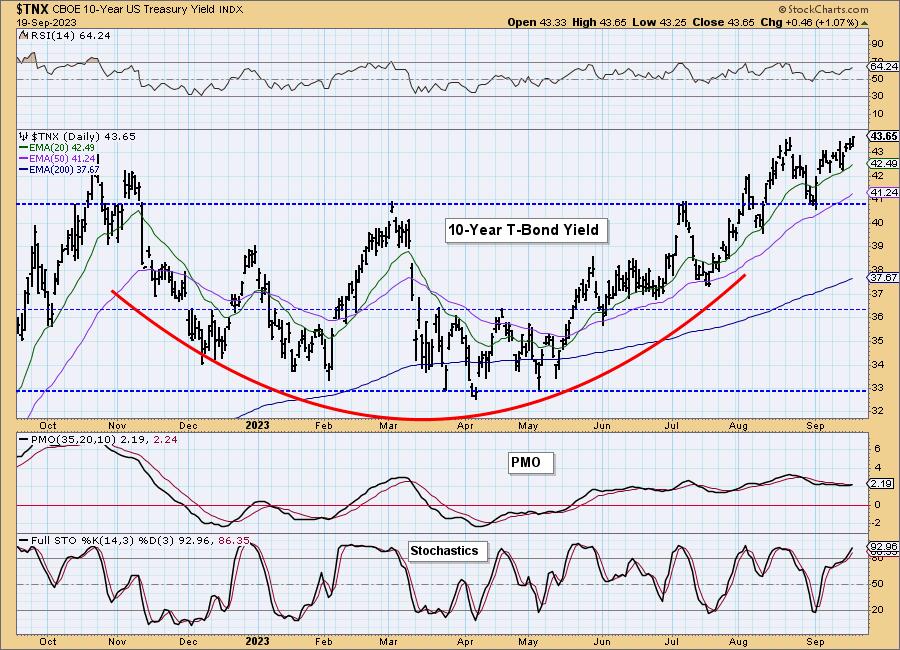Click 'May' on axis below the price chart
900x650 pixels.
point(527,425)
